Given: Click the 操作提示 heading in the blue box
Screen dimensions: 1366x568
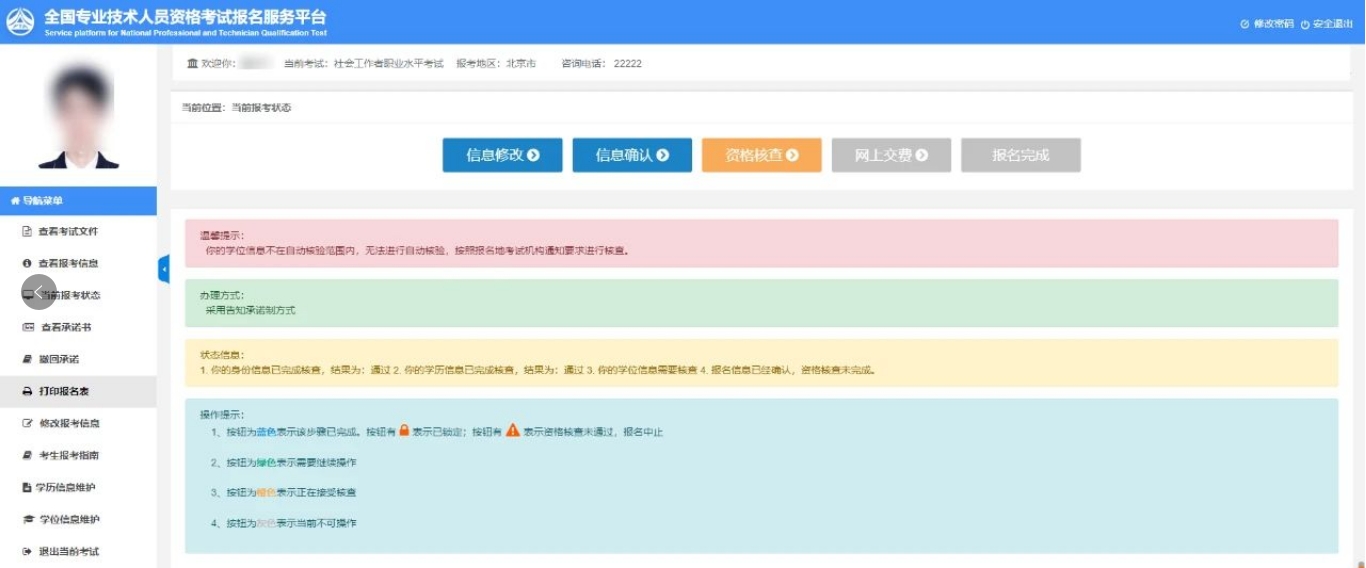Looking at the screenshot, I should (x=222, y=414).
